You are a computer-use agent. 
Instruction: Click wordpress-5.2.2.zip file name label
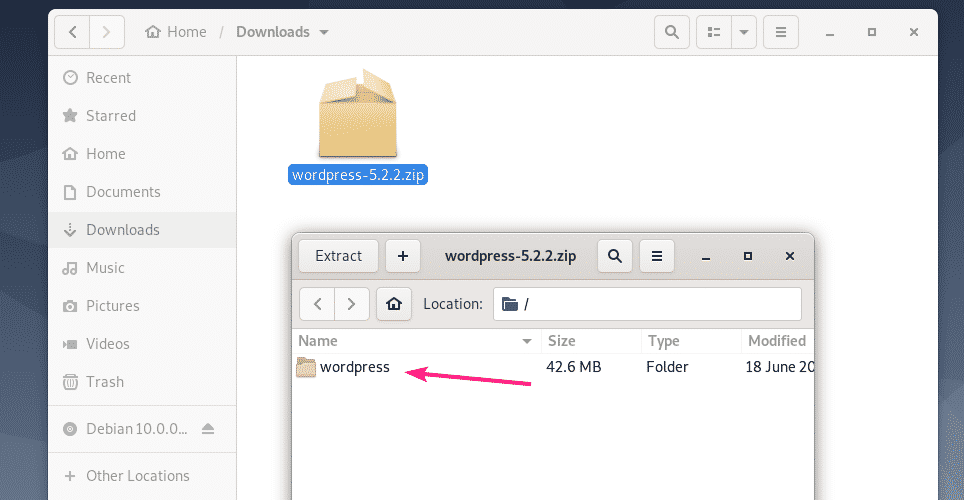[358, 175]
